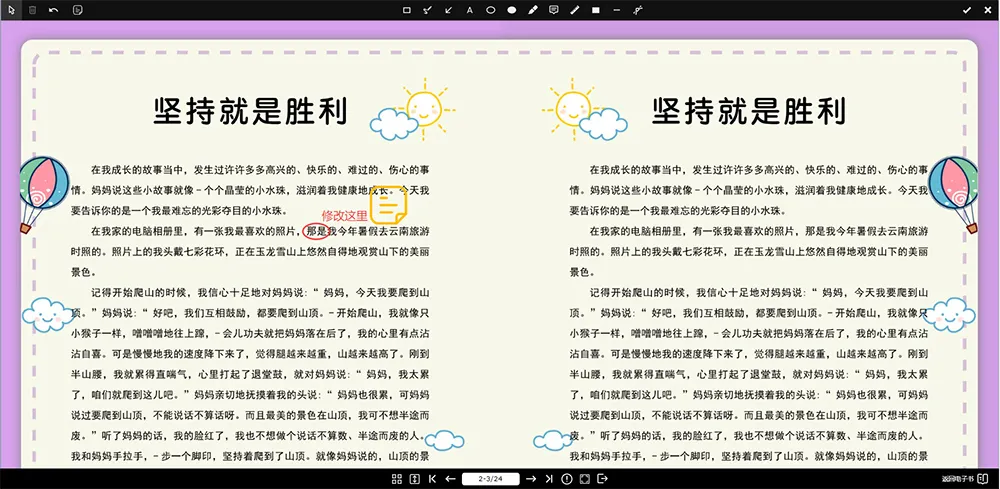
Task: Toggle fullscreen mode
Action: pos(584,479)
